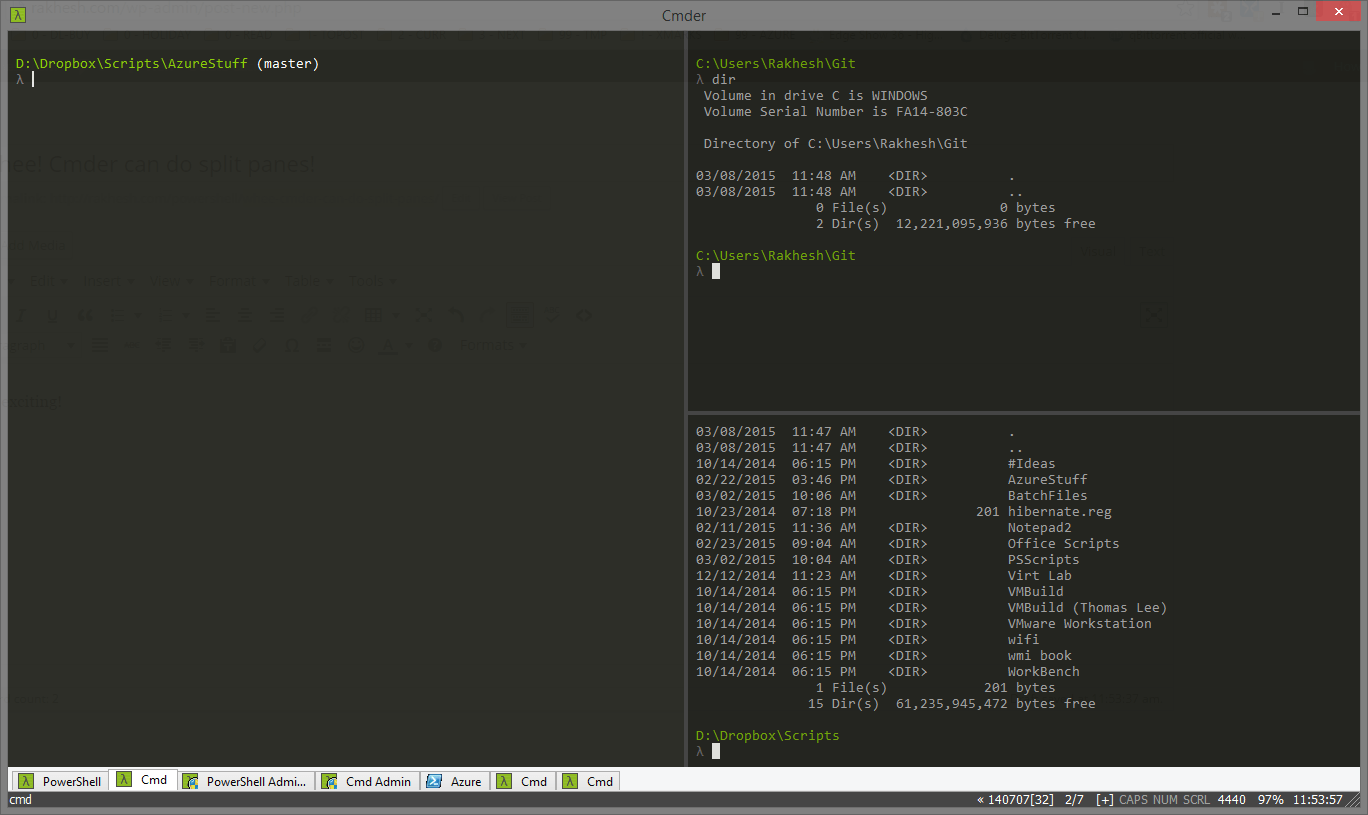Image resolution: width=1368 pixels, height=815 pixels.
Task: Switch to the Cmd Admin tab
Action: 378,781
